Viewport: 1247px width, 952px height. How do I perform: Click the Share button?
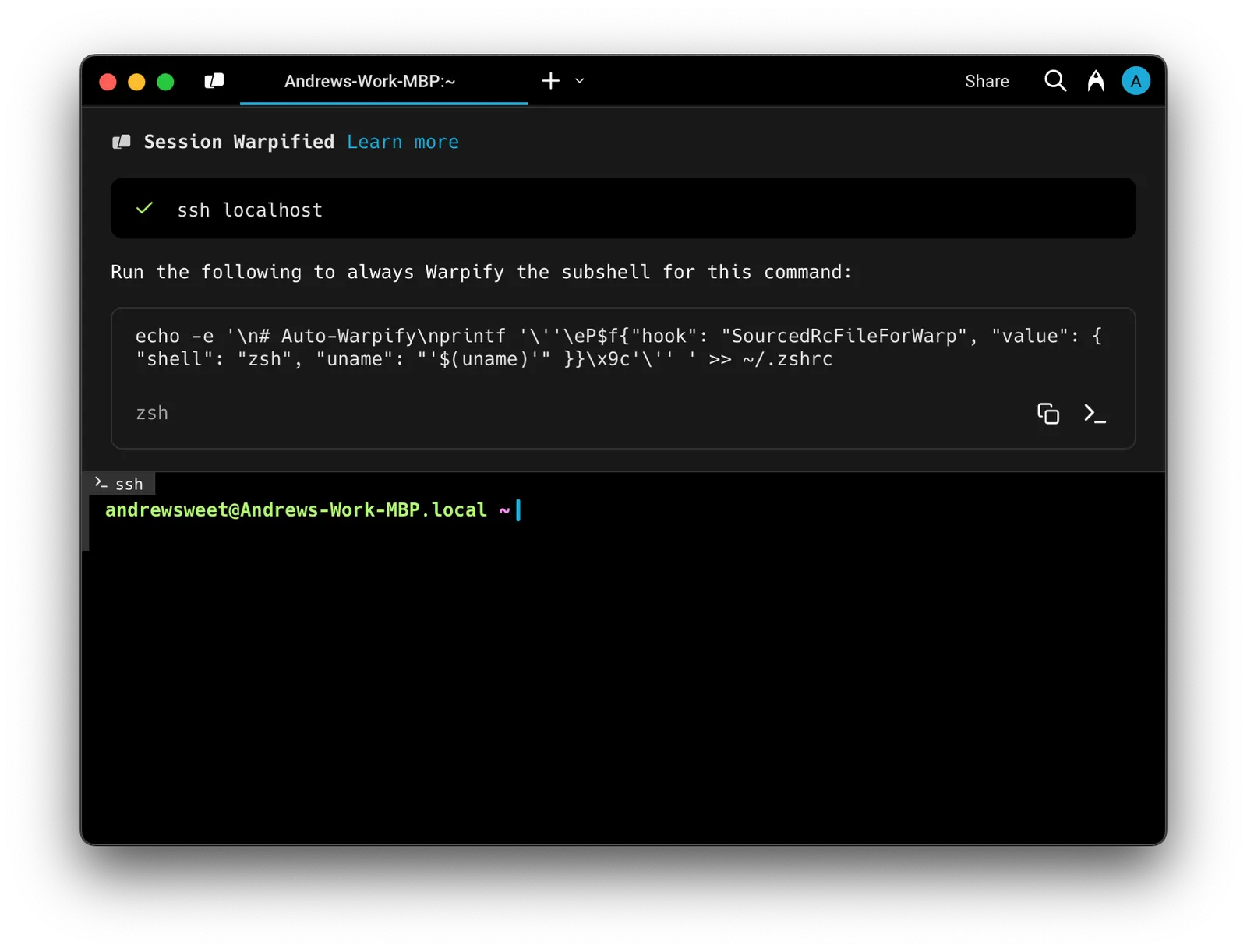(x=987, y=81)
